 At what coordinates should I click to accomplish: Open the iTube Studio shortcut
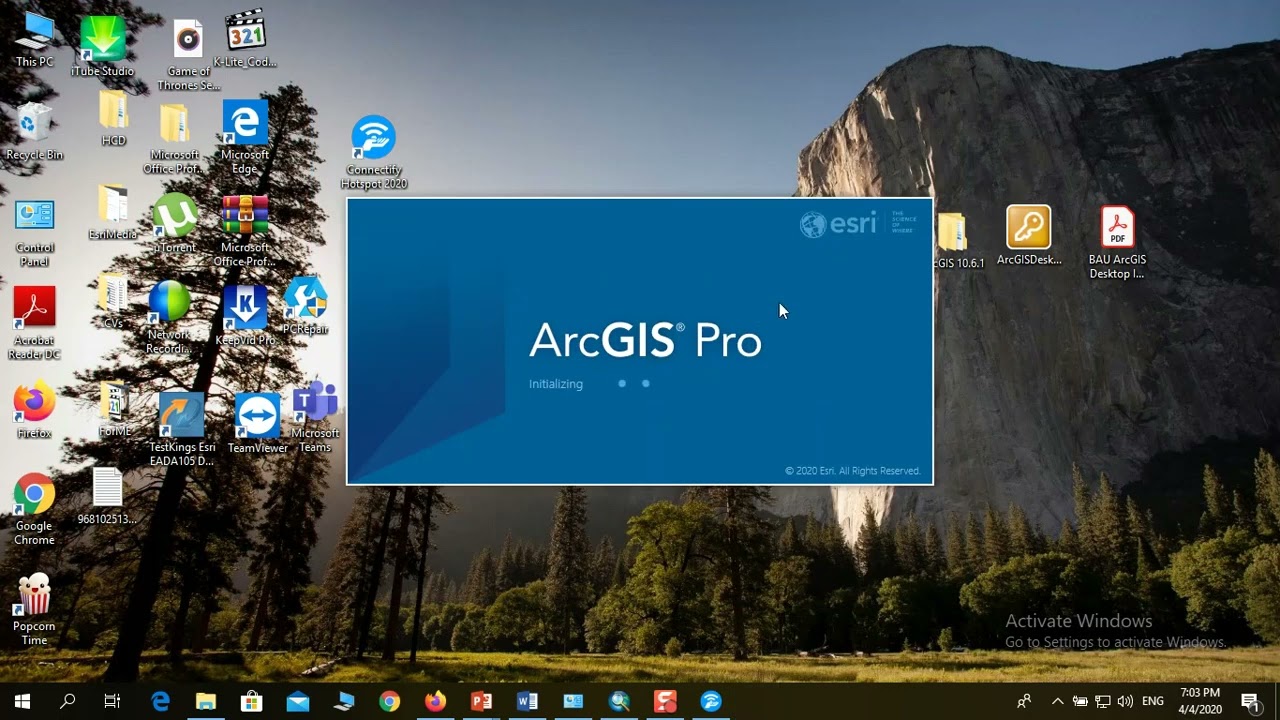(x=102, y=47)
